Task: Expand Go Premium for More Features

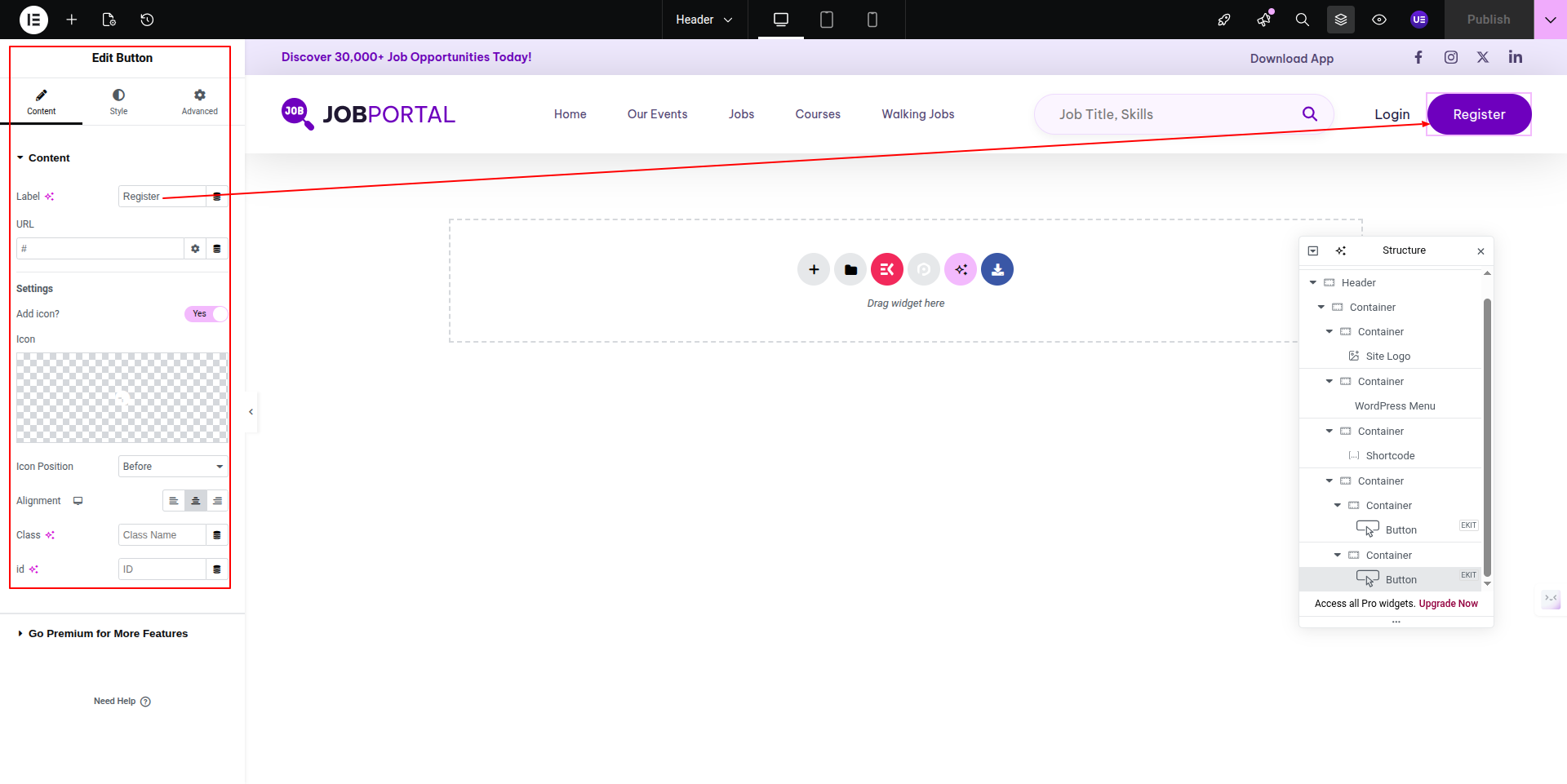Action: click(x=108, y=634)
